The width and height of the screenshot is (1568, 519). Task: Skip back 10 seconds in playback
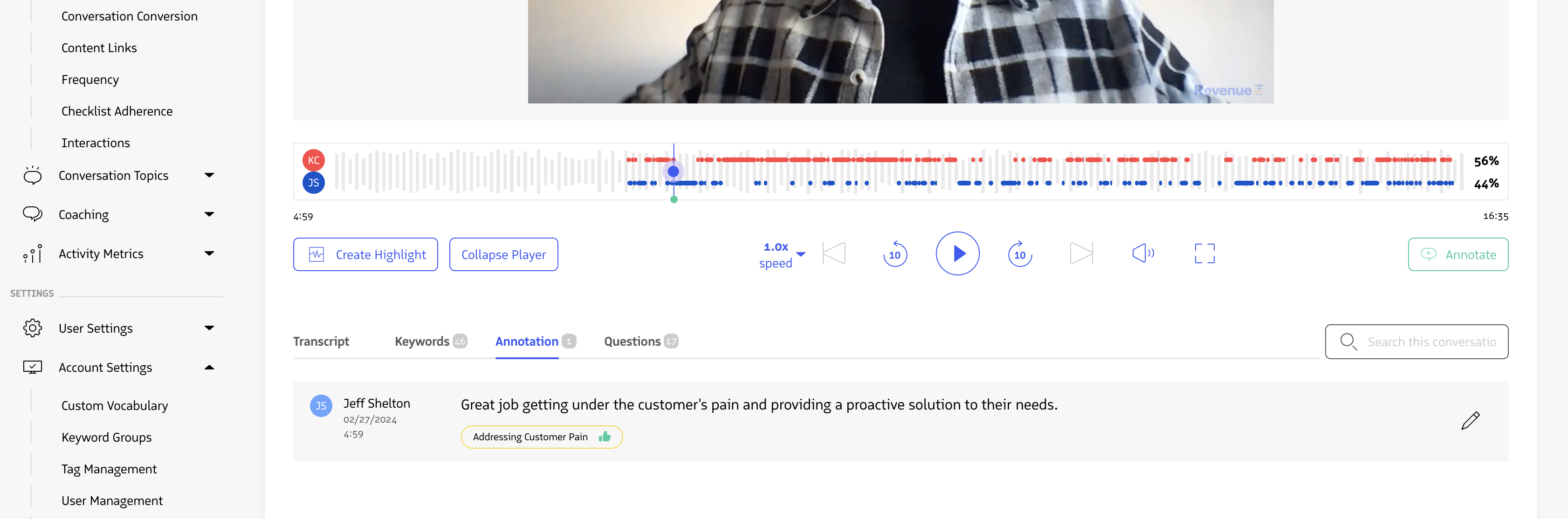(x=894, y=254)
